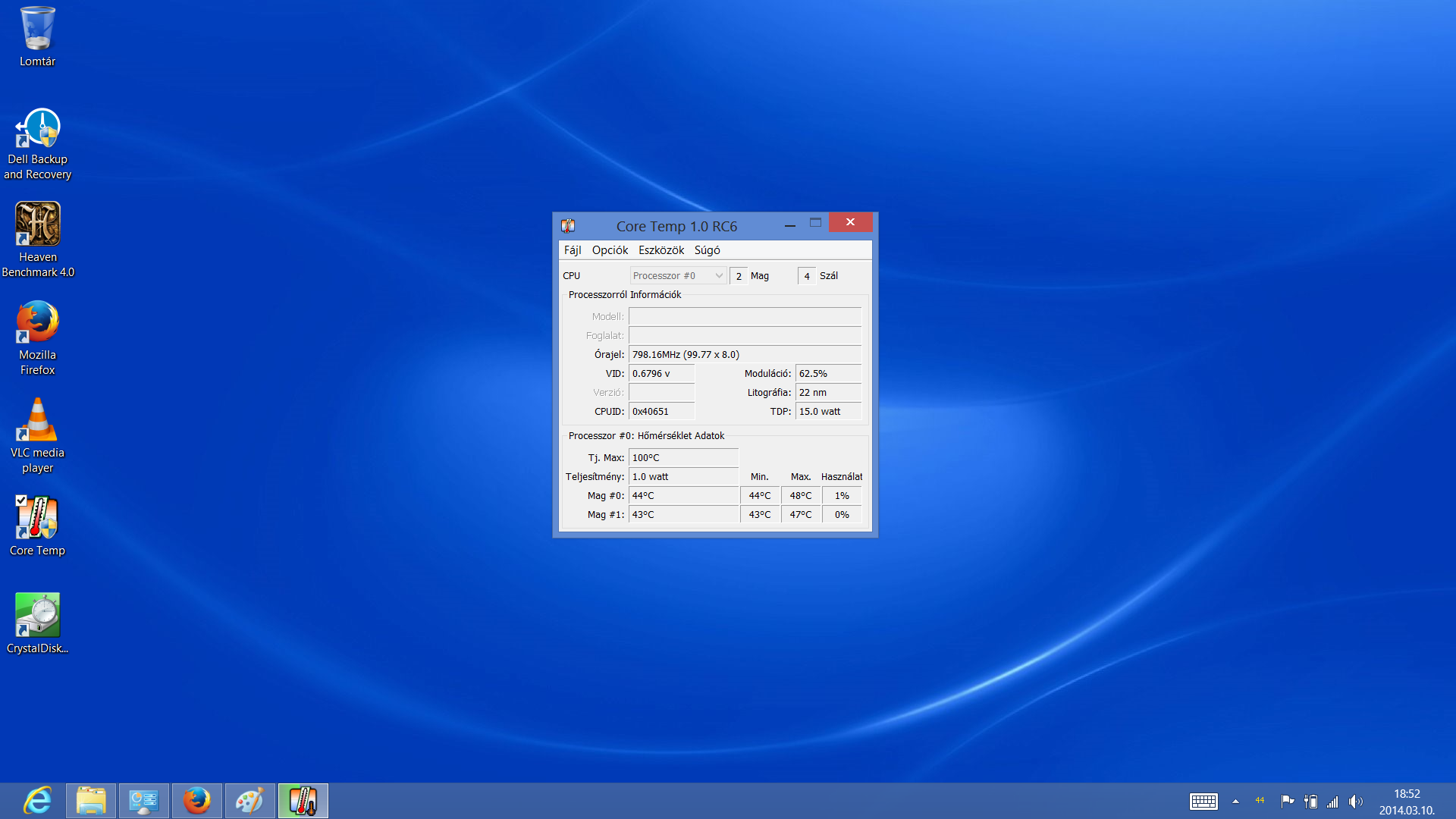Show hidden tray icons arrow
The width and height of the screenshot is (1456, 819).
1235,802
